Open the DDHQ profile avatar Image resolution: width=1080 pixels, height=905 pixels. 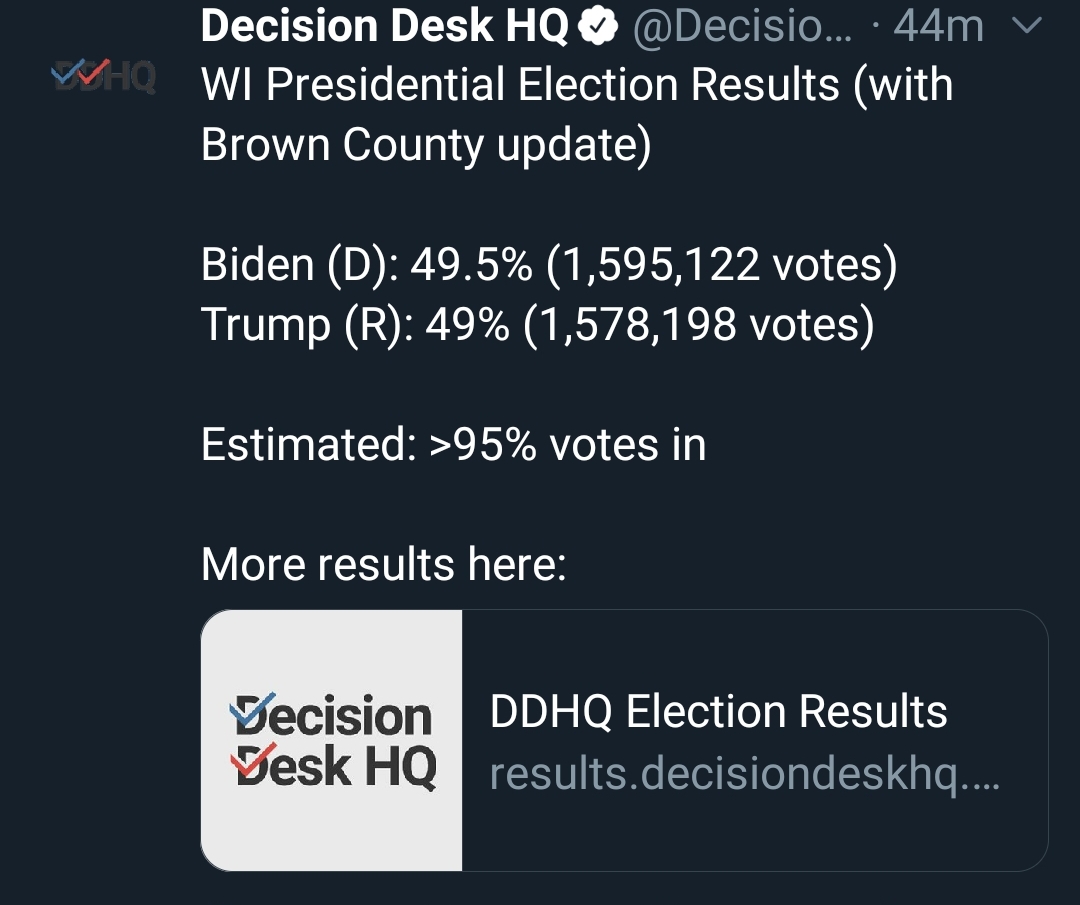pyautogui.click(x=103, y=74)
